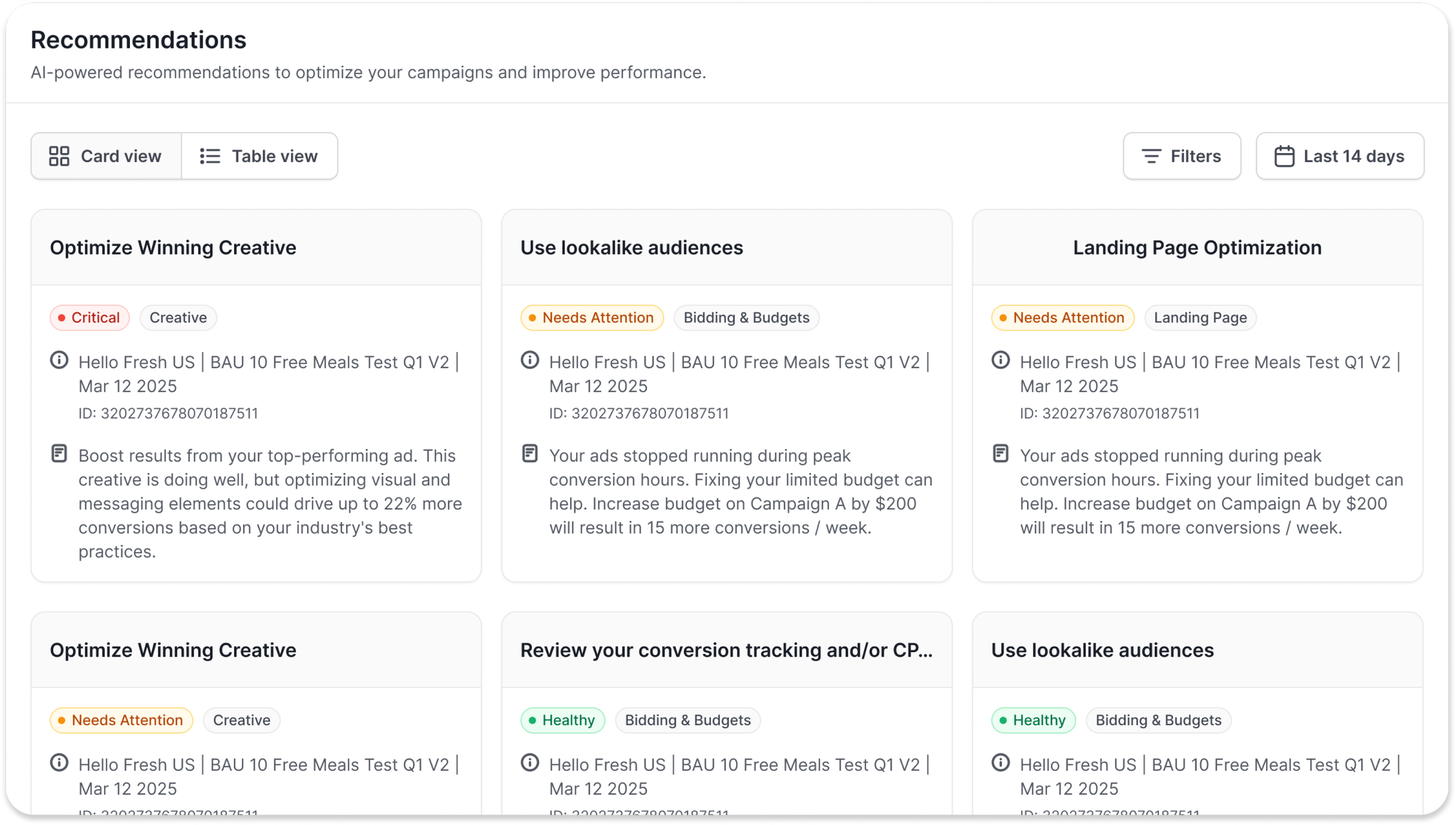Click Needs Attention badge on bottom-left Creative card
The height and width of the screenshot is (825, 1456).
pyautogui.click(x=121, y=720)
